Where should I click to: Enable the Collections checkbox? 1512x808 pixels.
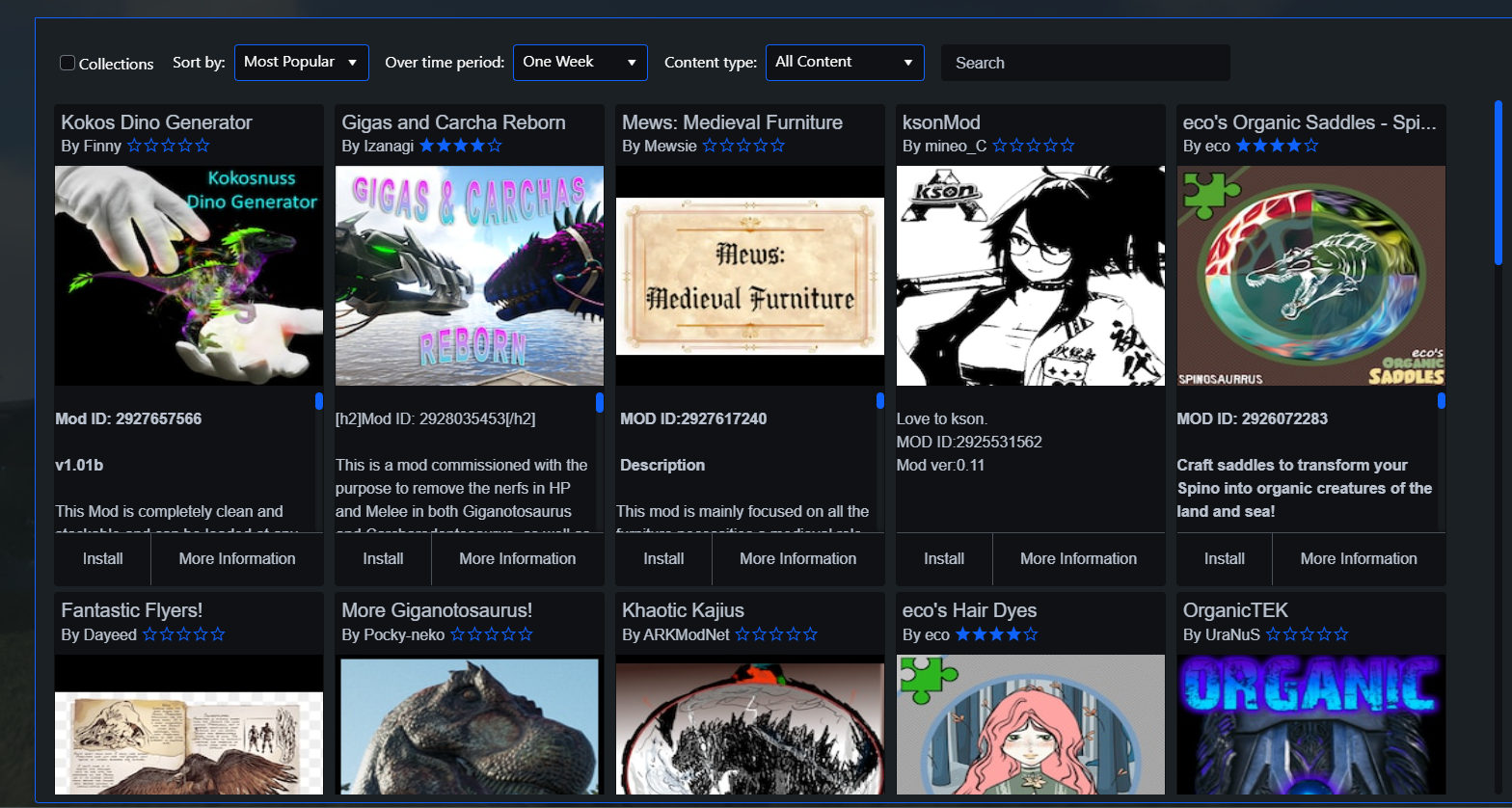click(67, 63)
